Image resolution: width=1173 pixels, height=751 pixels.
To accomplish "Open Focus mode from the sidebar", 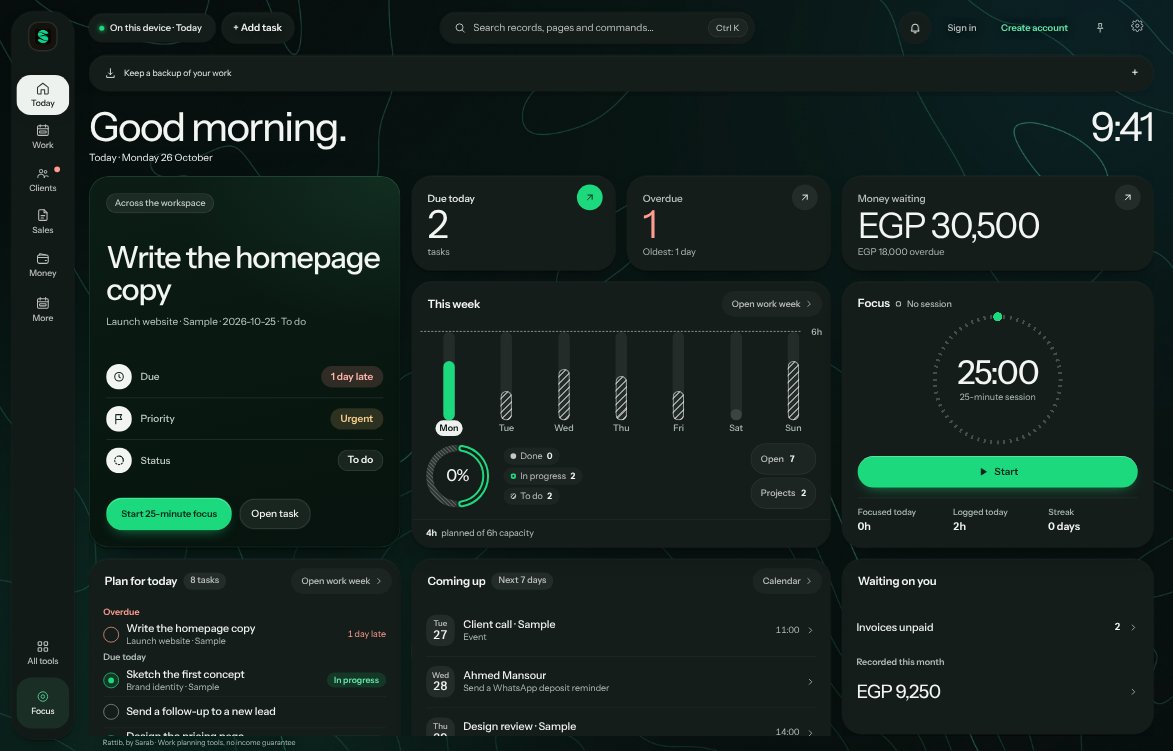I will tap(43, 703).
